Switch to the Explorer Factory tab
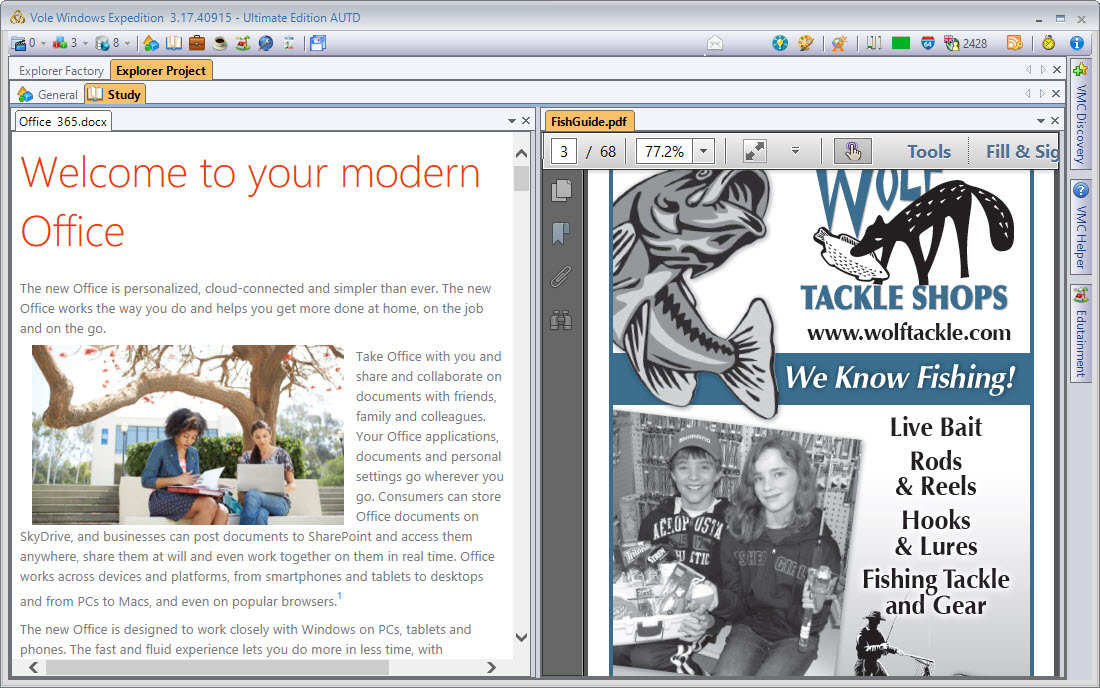1100x688 pixels. point(61,70)
